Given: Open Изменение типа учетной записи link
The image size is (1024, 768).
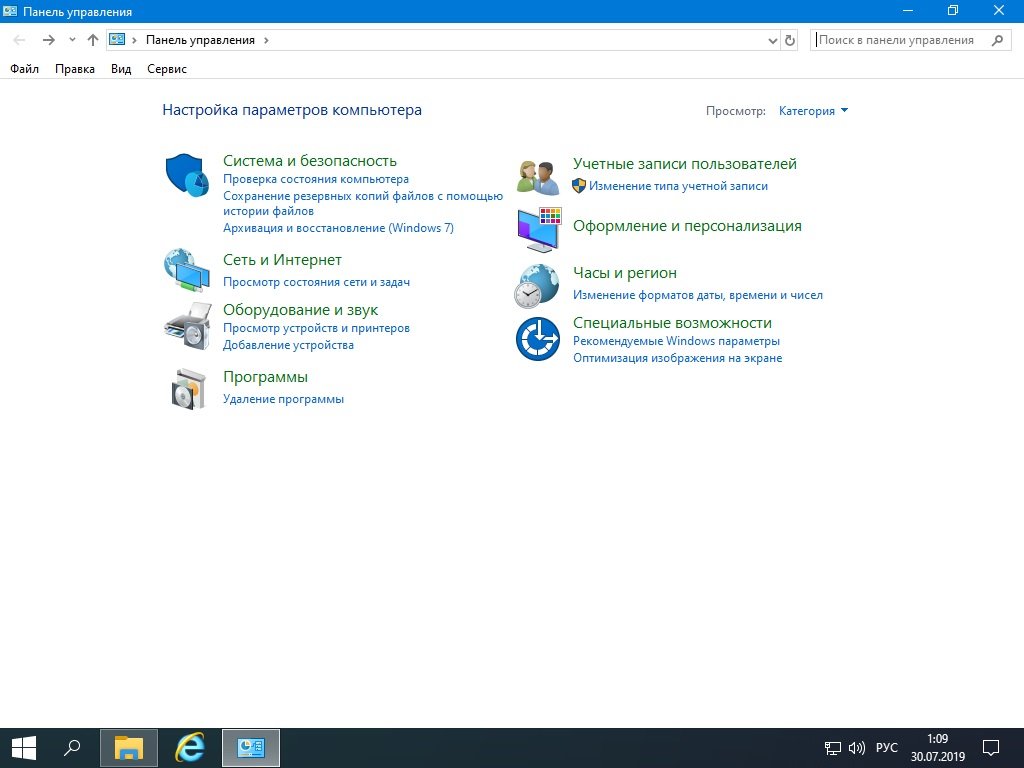Looking at the screenshot, I should pyautogui.click(x=678, y=186).
